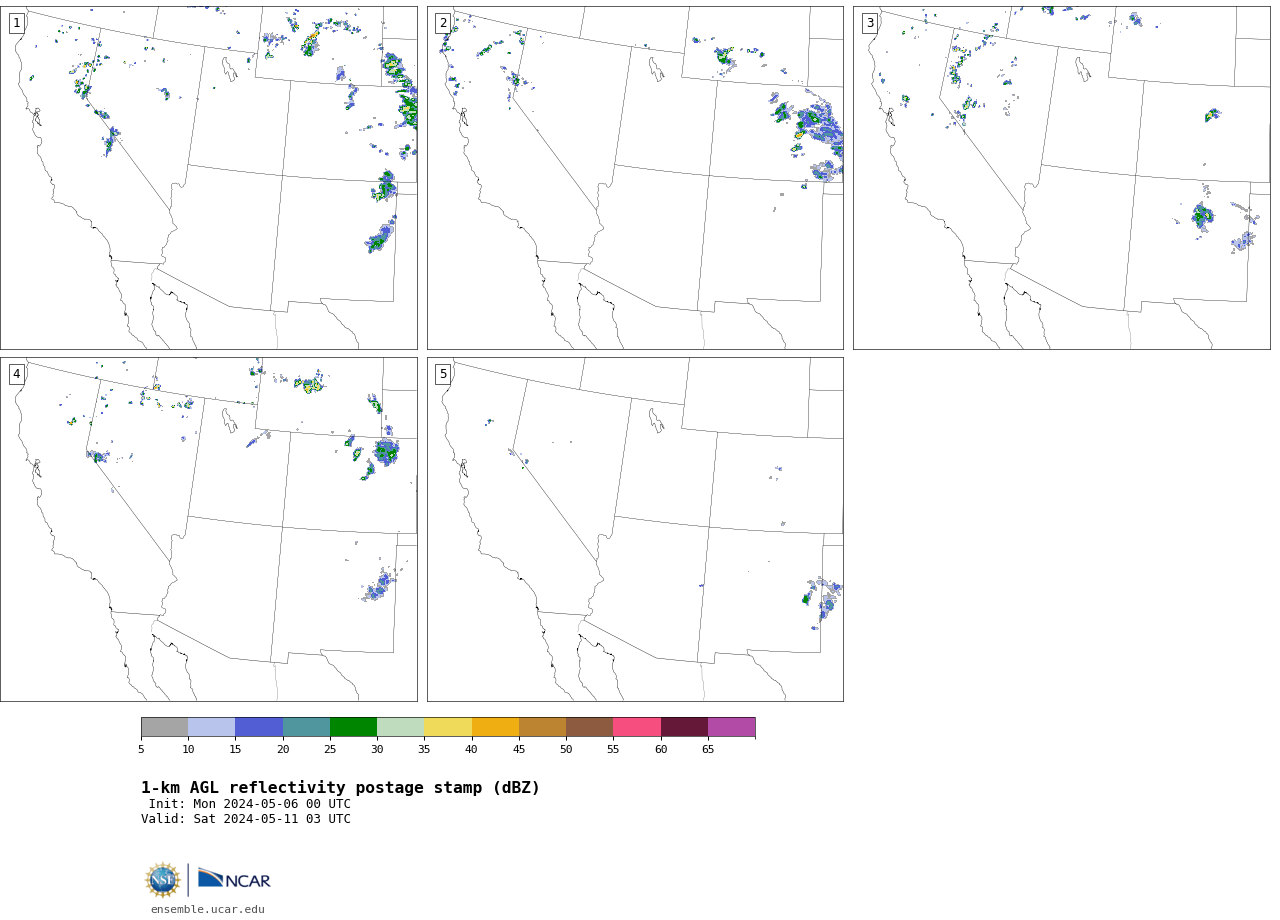
Task: Select the yellow 35-40 dBZ swatch
Action: (x=448, y=727)
